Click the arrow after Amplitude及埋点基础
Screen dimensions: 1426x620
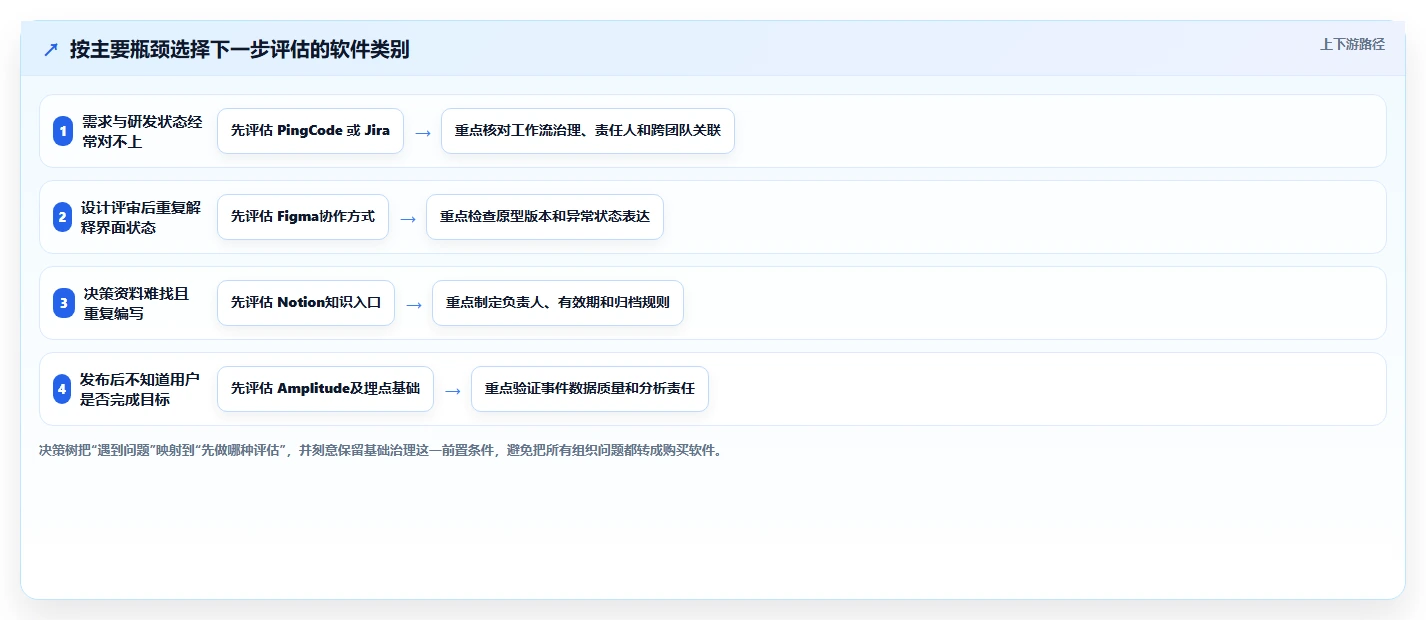tap(453, 391)
